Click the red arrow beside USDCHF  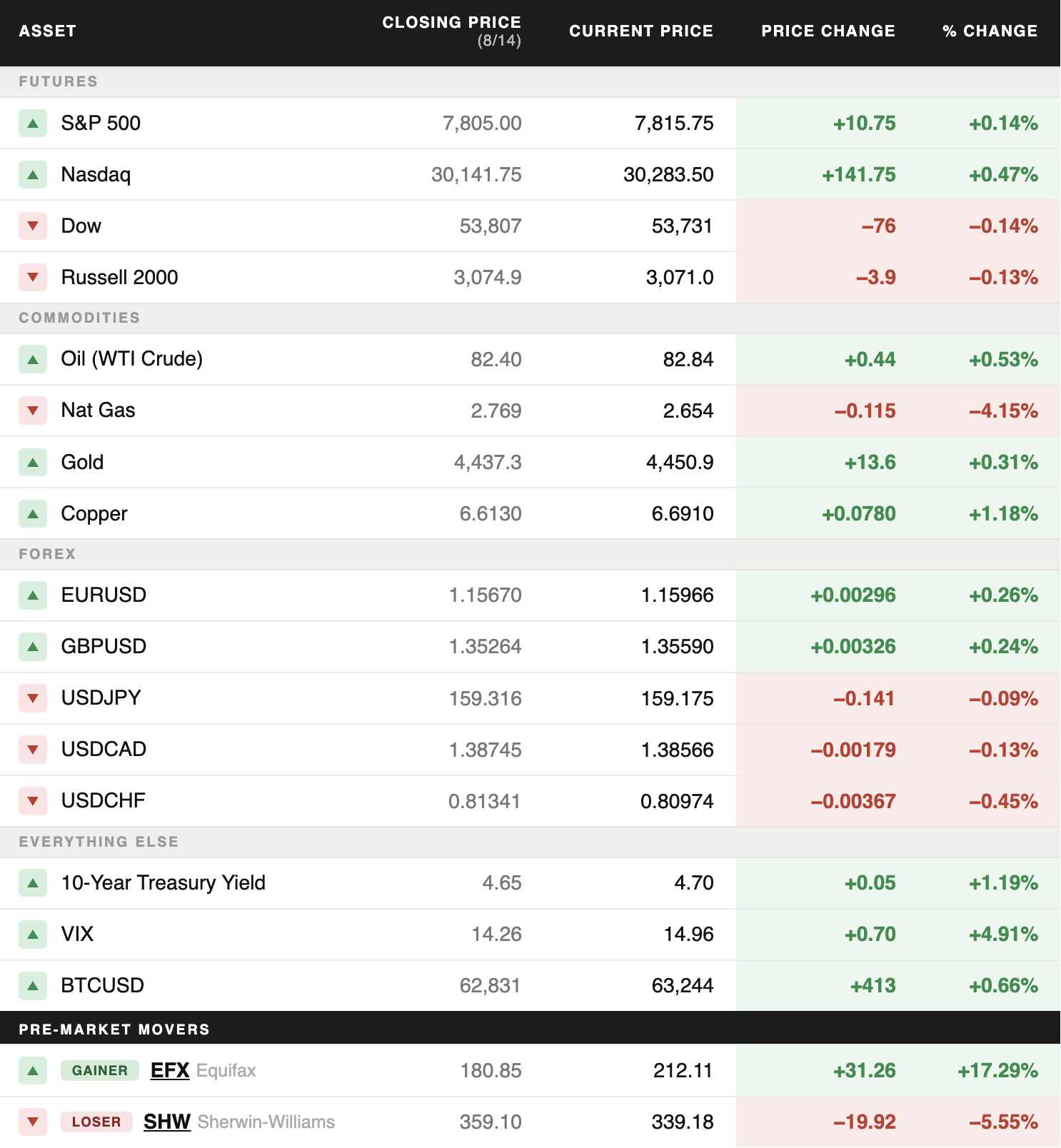point(33,800)
